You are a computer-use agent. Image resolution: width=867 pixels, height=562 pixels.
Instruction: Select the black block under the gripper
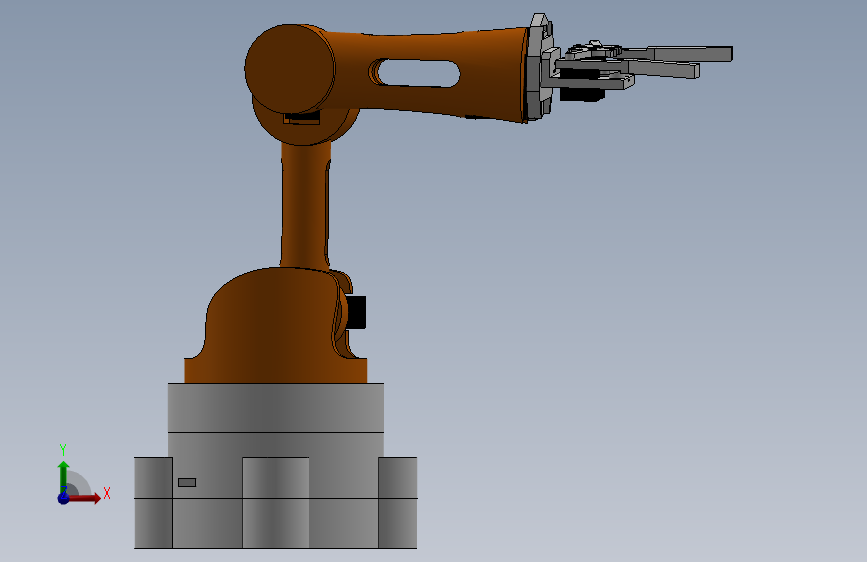pos(581,94)
